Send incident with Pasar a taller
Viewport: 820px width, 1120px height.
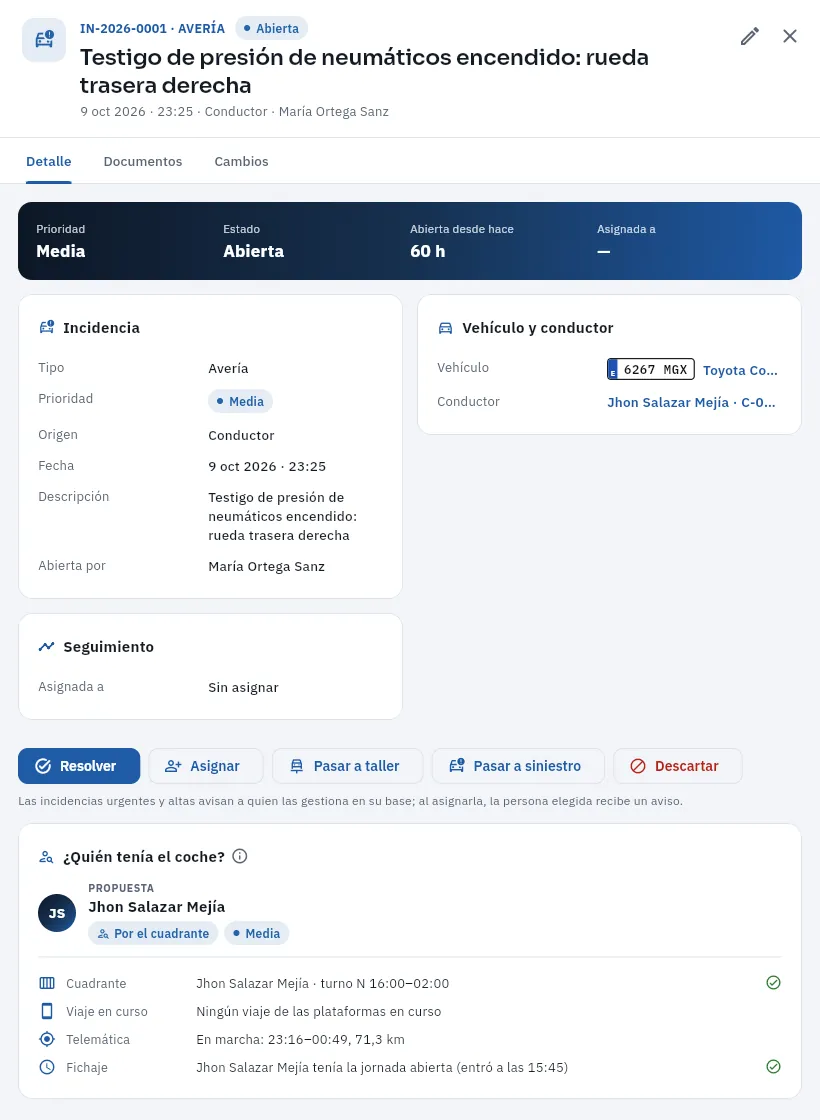[347, 766]
